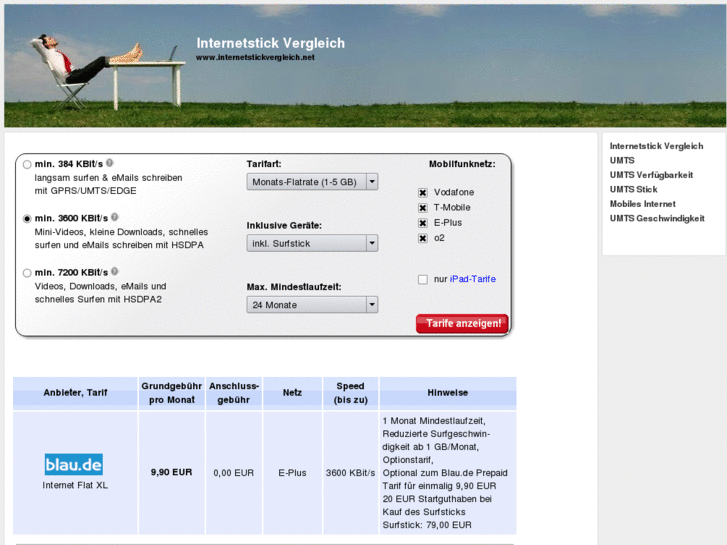
Task: Open the Tarifart Monats-Flatrate dropdown
Action: [x=312, y=182]
